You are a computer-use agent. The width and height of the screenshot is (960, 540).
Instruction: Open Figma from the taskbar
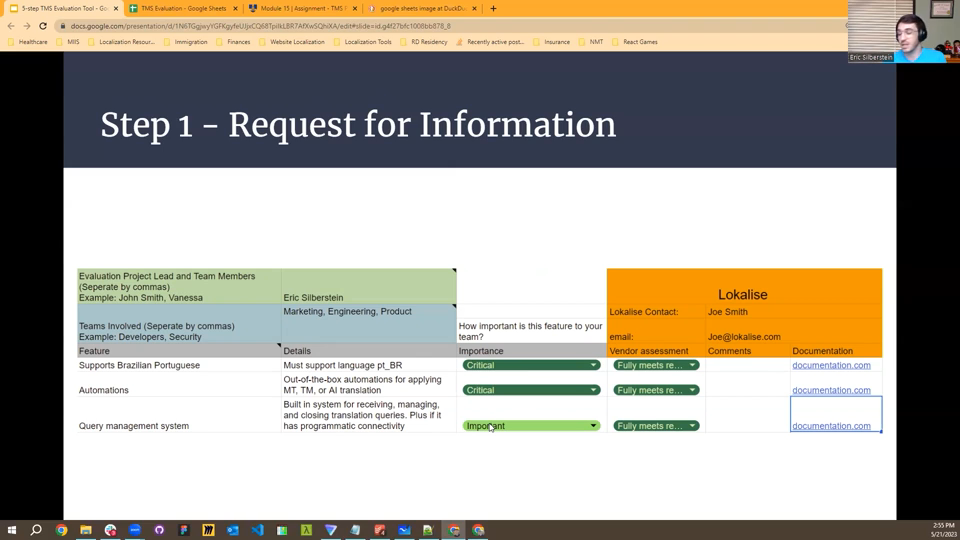184,530
